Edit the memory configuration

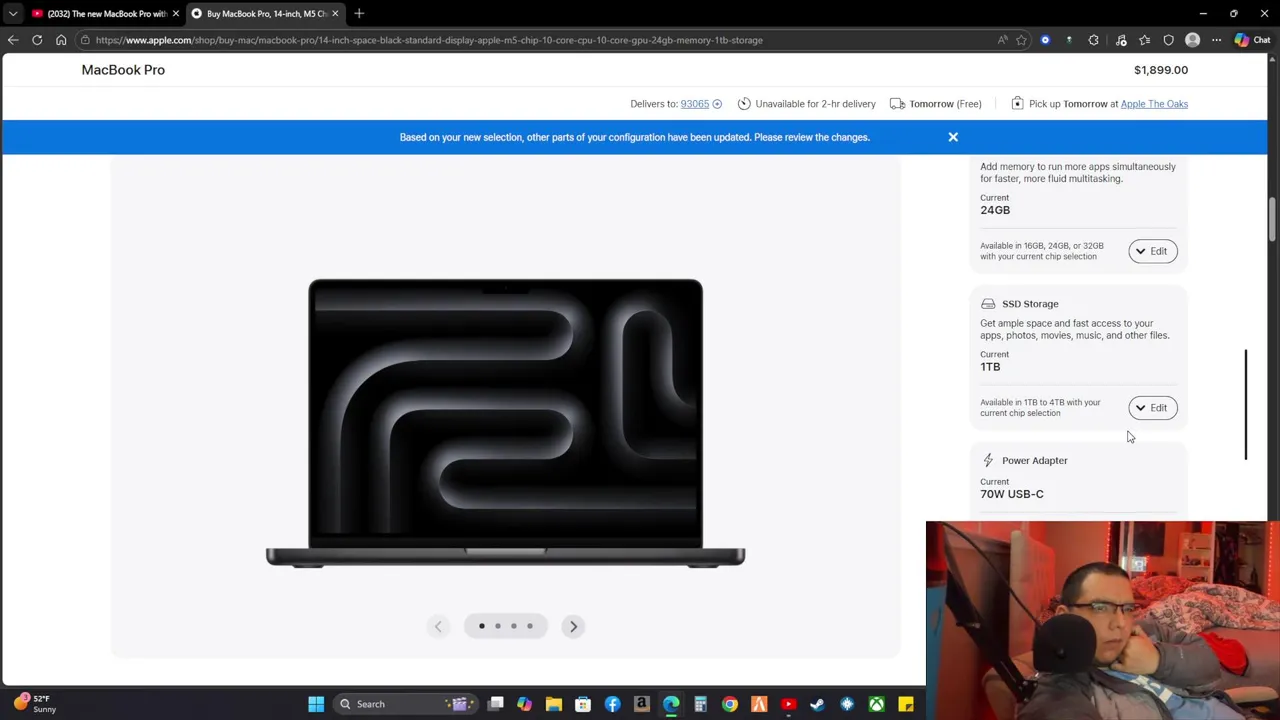point(1152,251)
